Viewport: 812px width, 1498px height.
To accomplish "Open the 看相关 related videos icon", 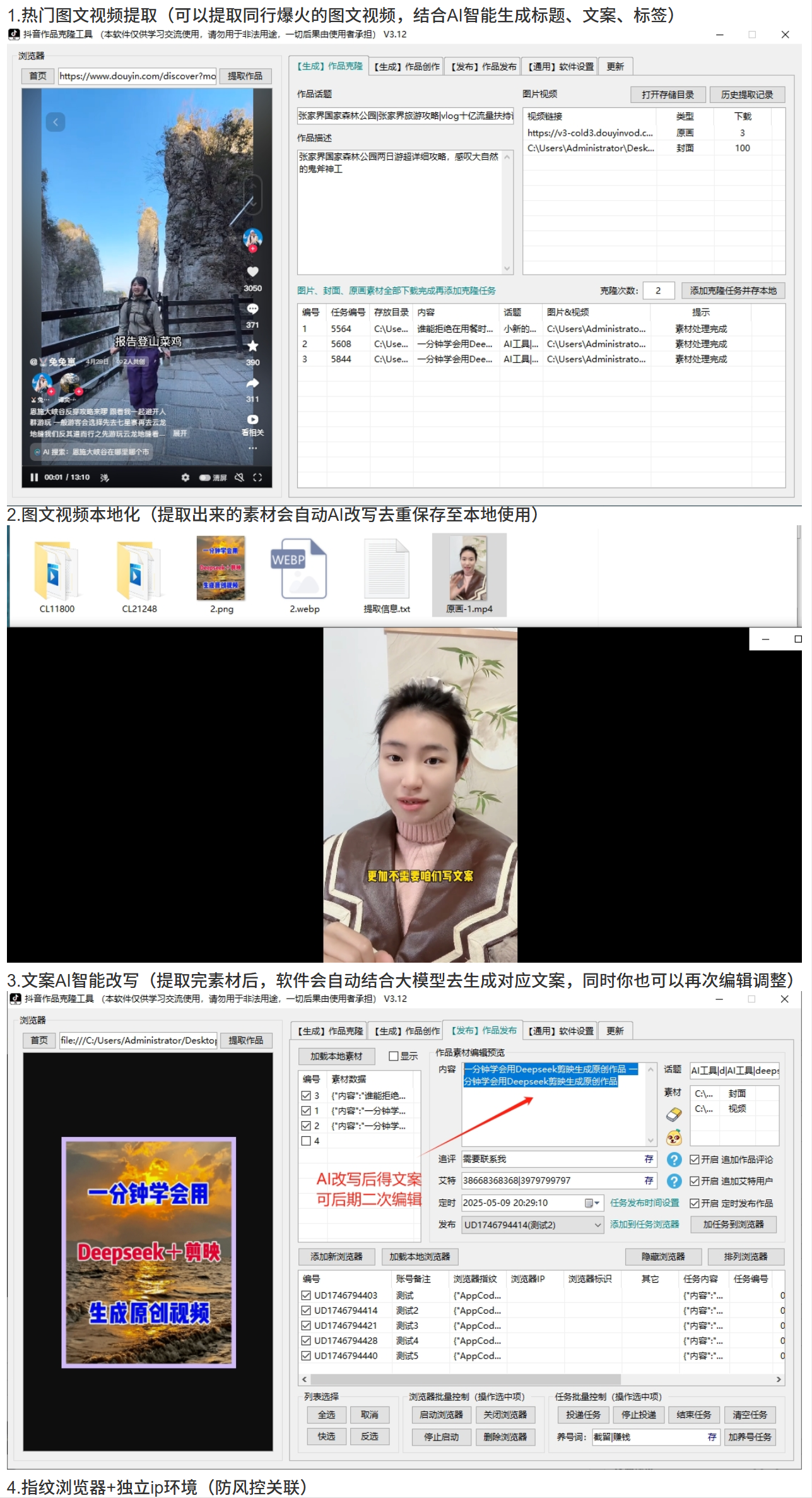I will [x=252, y=419].
